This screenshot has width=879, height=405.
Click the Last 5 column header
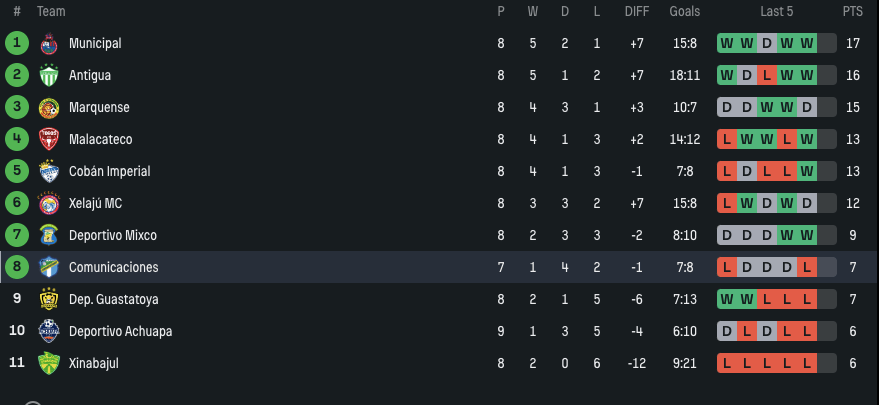click(776, 12)
